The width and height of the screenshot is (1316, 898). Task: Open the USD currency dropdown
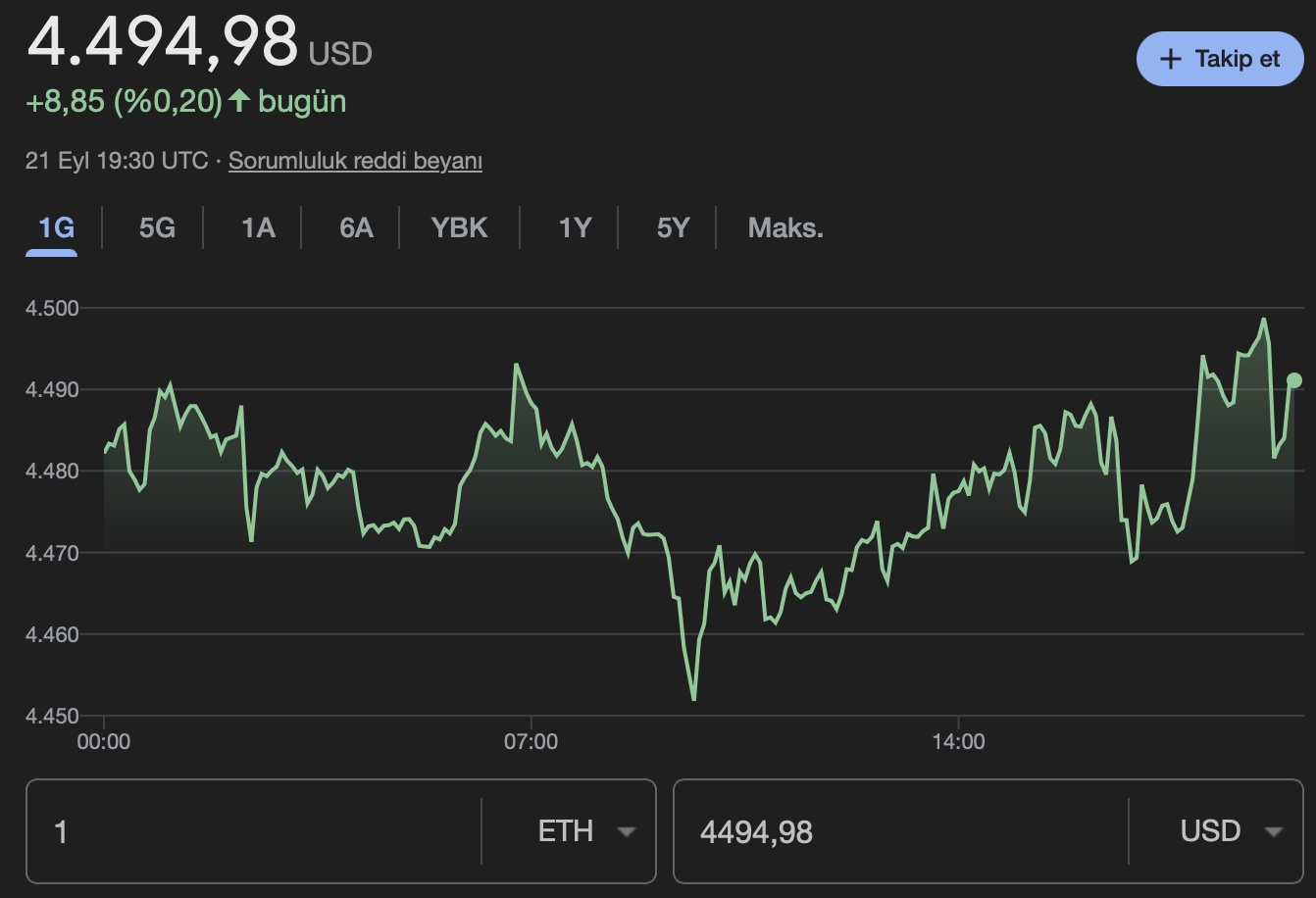point(1232,831)
